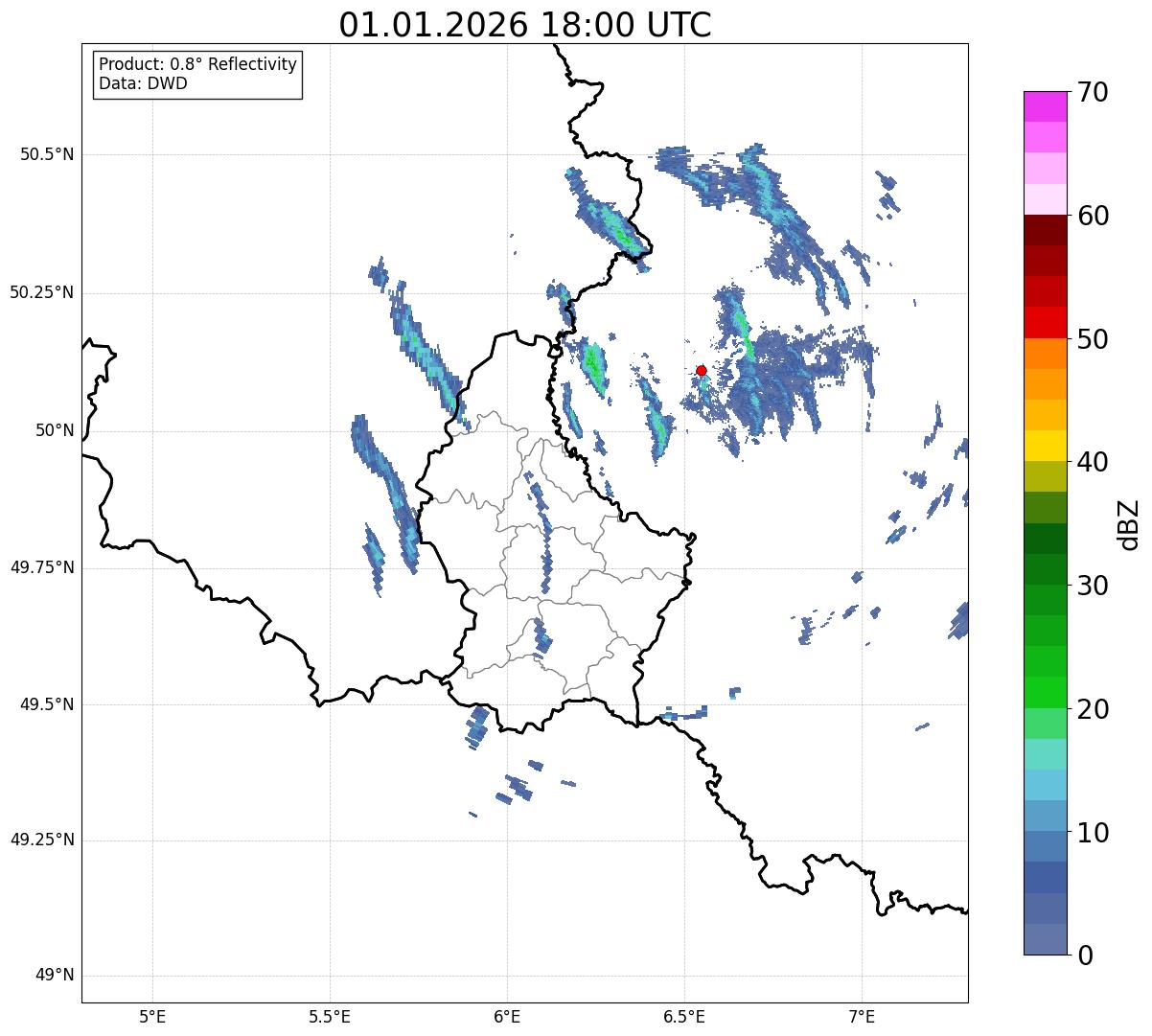Click the '5.5°E' longitude label
The image size is (1152, 1036).
pyautogui.click(x=330, y=1017)
